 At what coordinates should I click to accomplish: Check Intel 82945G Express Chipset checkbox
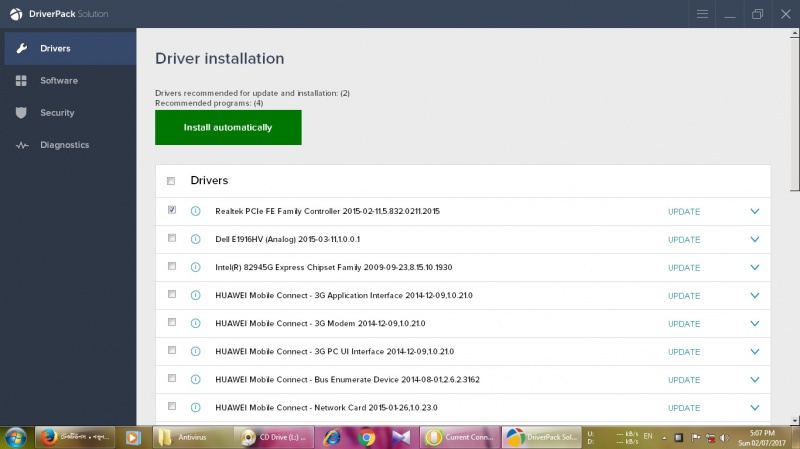[172, 266]
